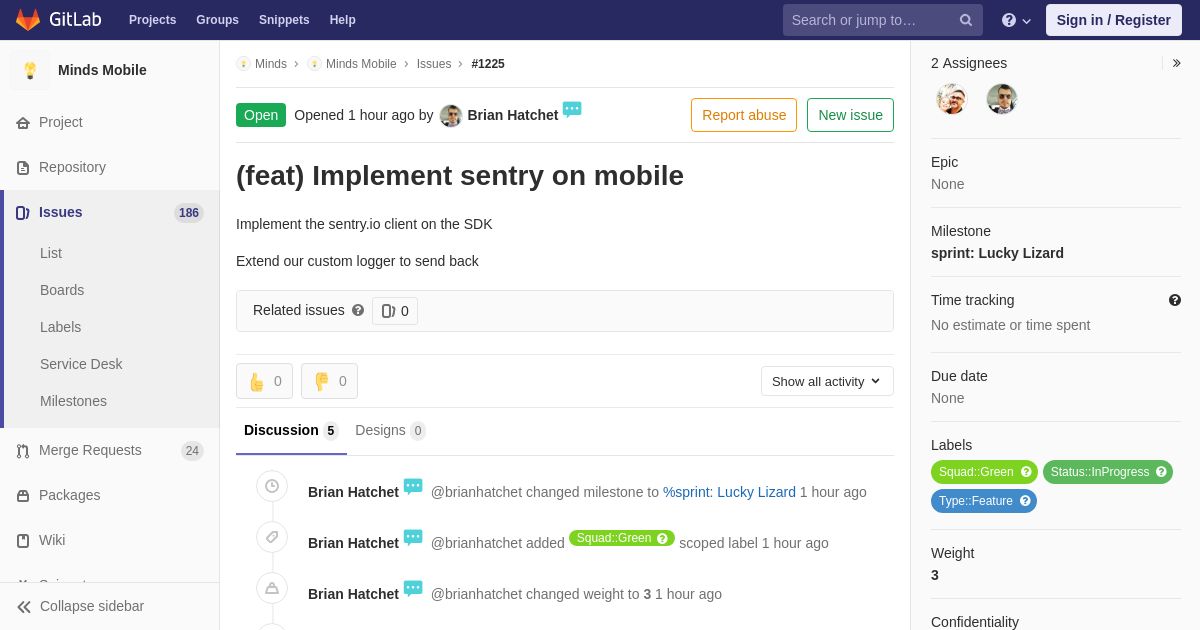The width and height of the screenshot is (1200, 630).
Task: Open List under Issues in sidebar
Action: tap(51, 254)
